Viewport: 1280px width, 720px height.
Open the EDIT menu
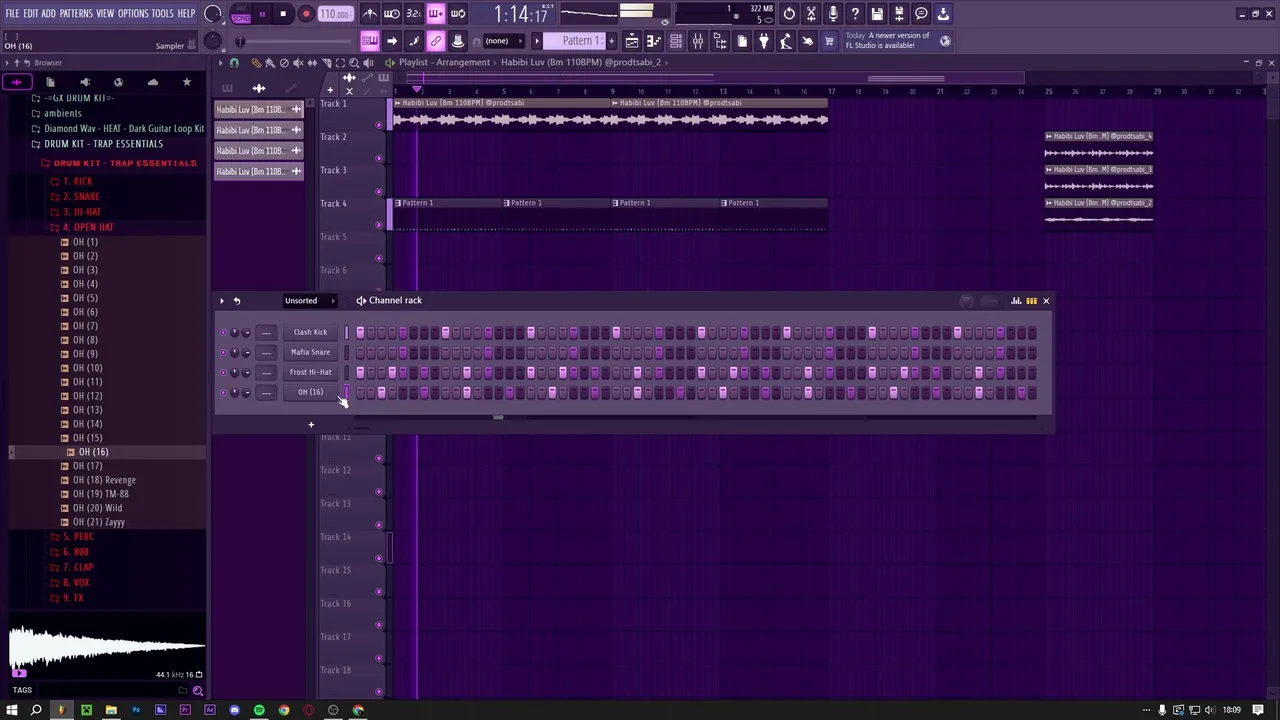[x=31, y=14]
